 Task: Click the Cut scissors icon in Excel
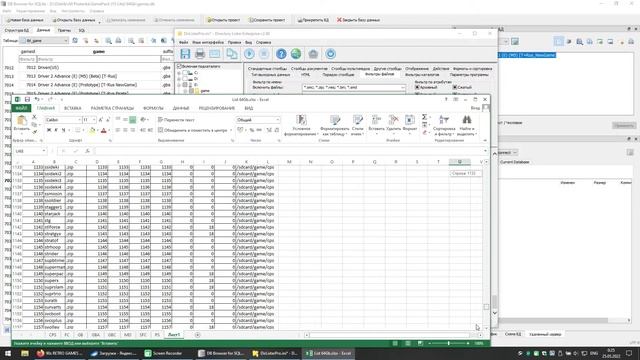pos(34,117)
